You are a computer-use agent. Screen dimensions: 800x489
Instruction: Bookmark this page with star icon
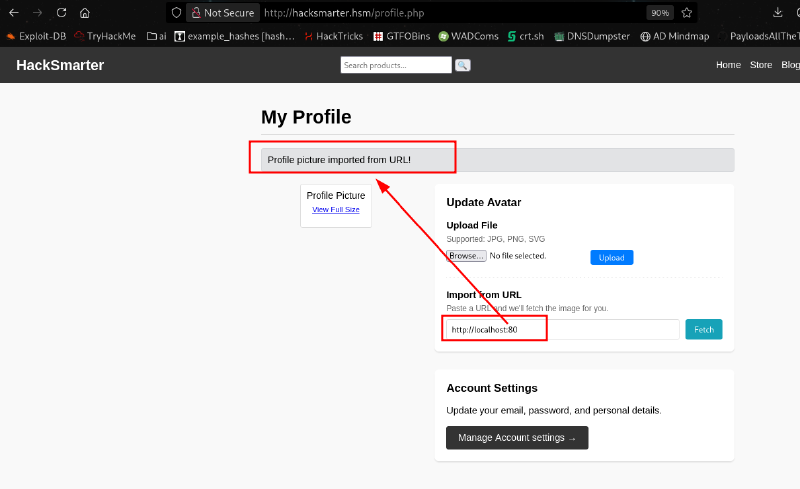pos(687,13)
